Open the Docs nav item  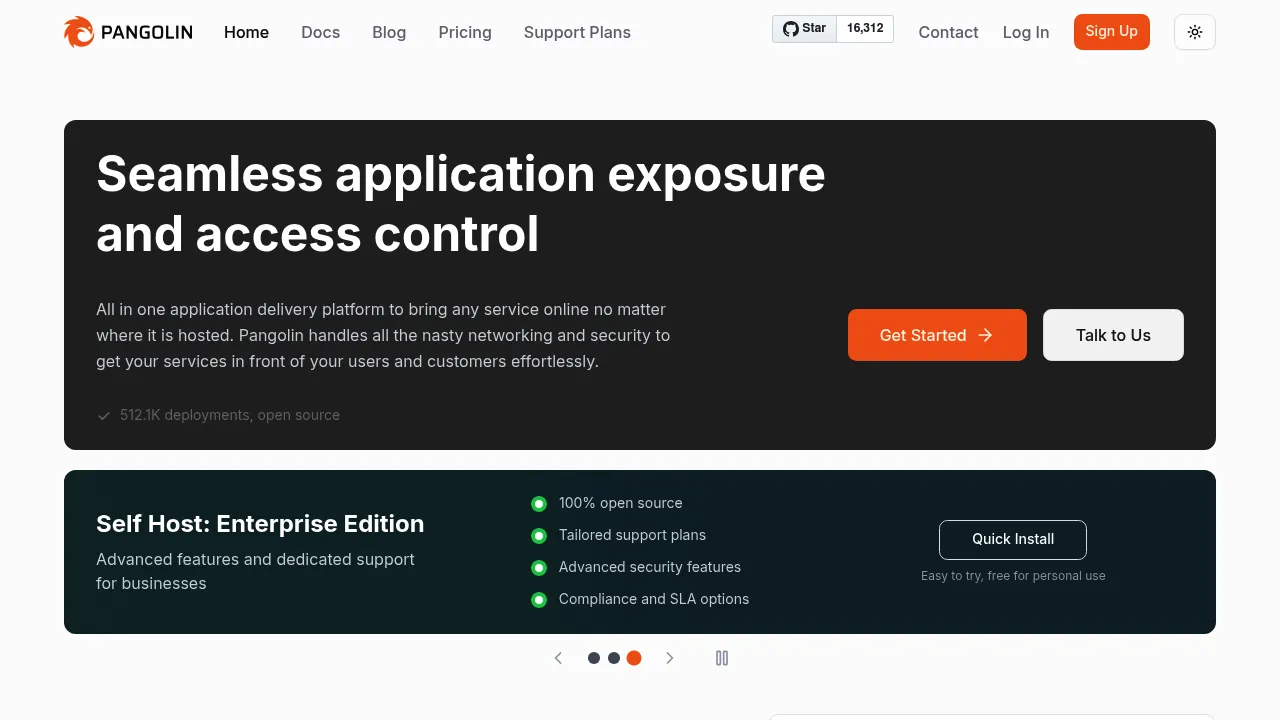(x=320, y=32)
